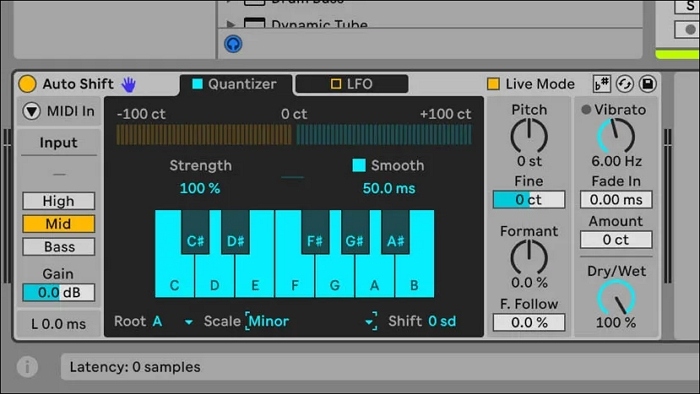Image resolution: width=700 pixels, height=394 pixels.
Task: Toggle the Quantizer enable square
Action: click(197, 84)
